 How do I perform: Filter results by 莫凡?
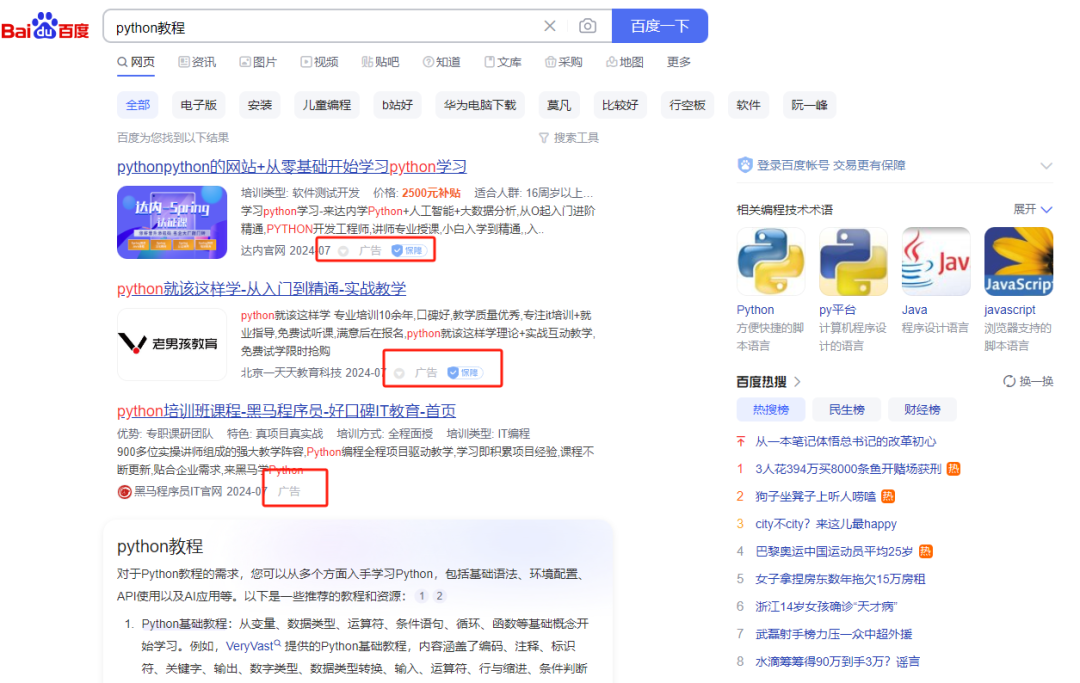(x=559, y=105)
